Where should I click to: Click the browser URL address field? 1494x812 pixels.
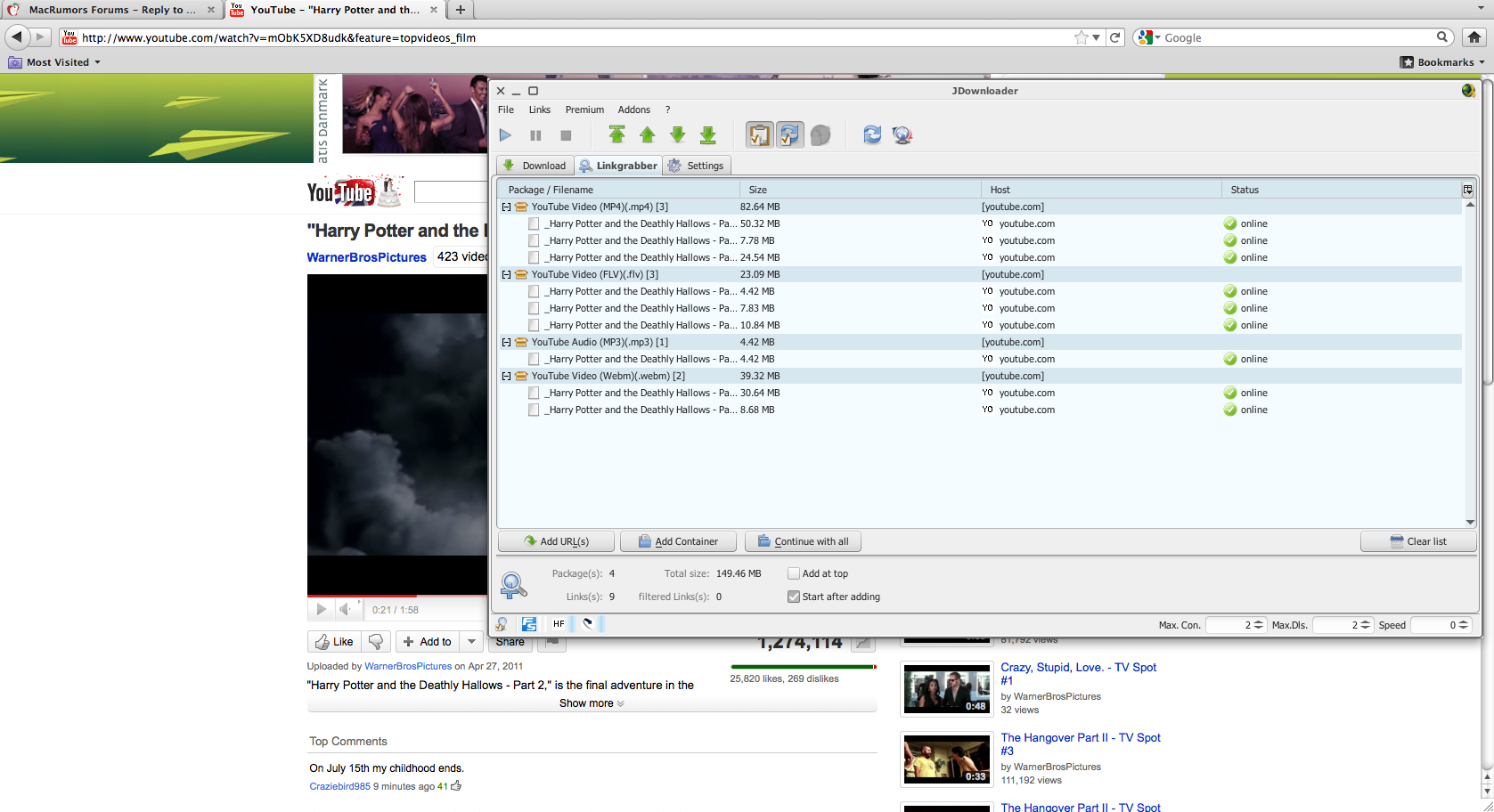(x=575, y=37)
